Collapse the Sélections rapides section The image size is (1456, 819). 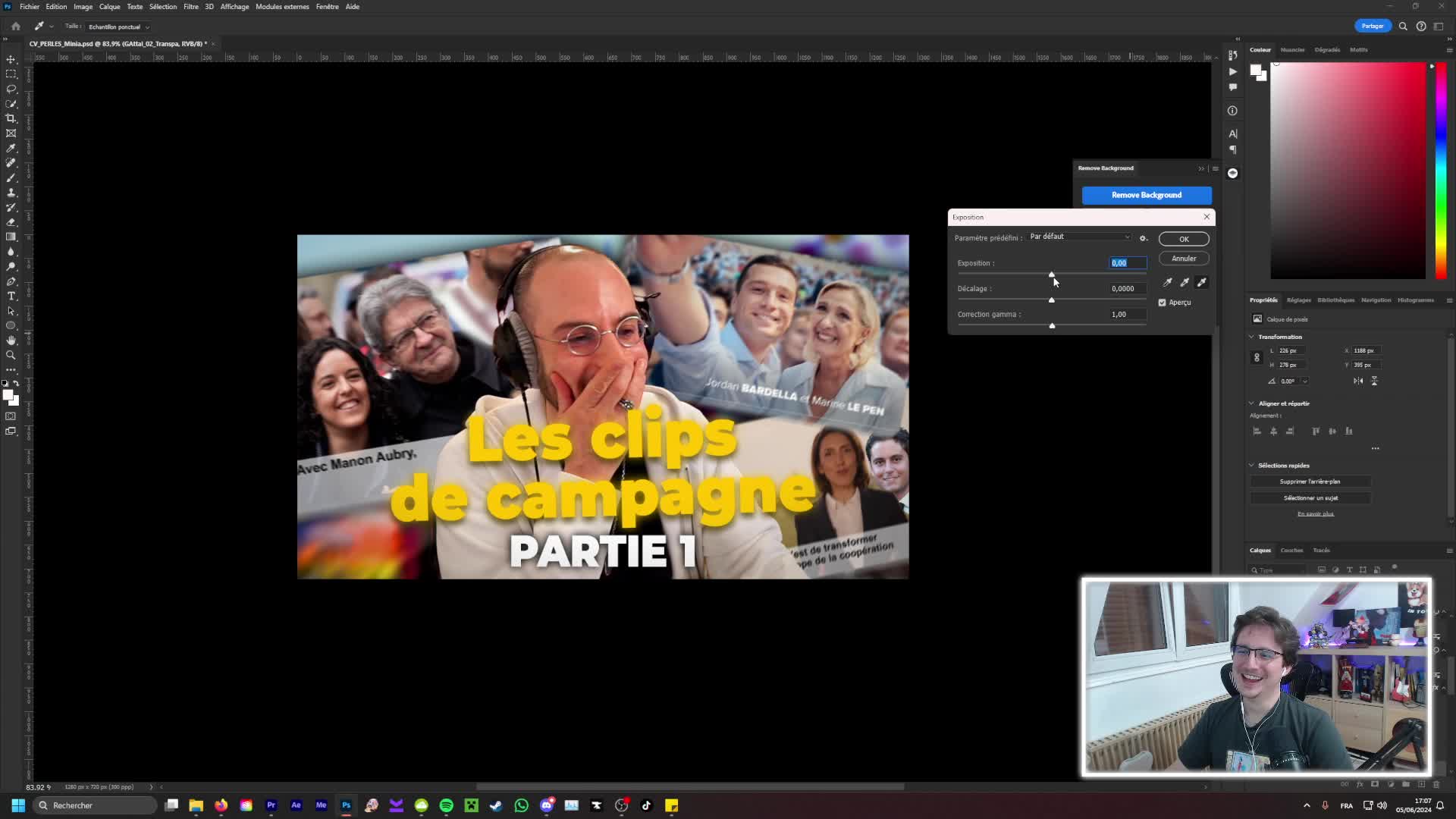[1251, 466]
